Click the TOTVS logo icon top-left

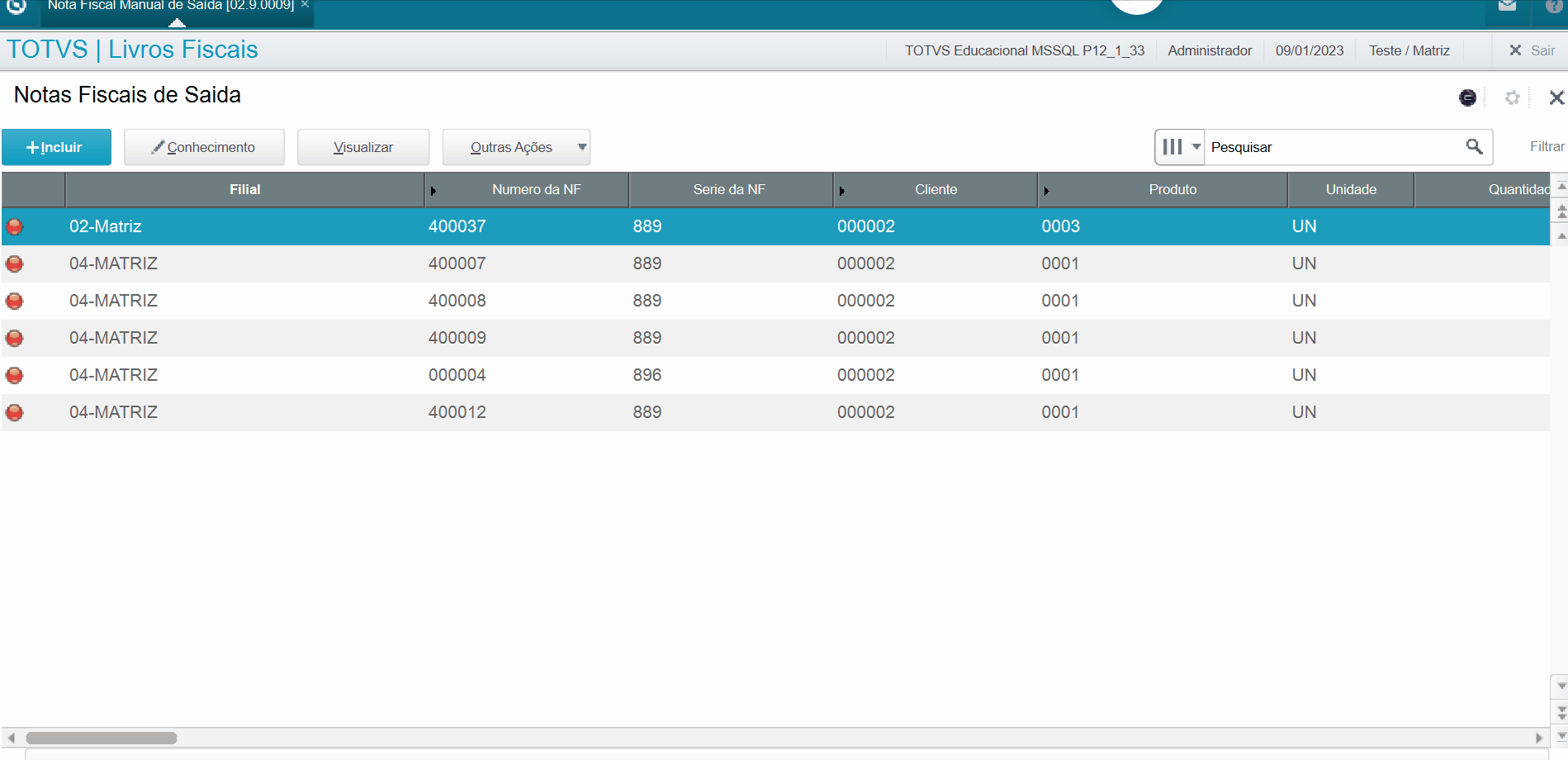click(17, 7)
